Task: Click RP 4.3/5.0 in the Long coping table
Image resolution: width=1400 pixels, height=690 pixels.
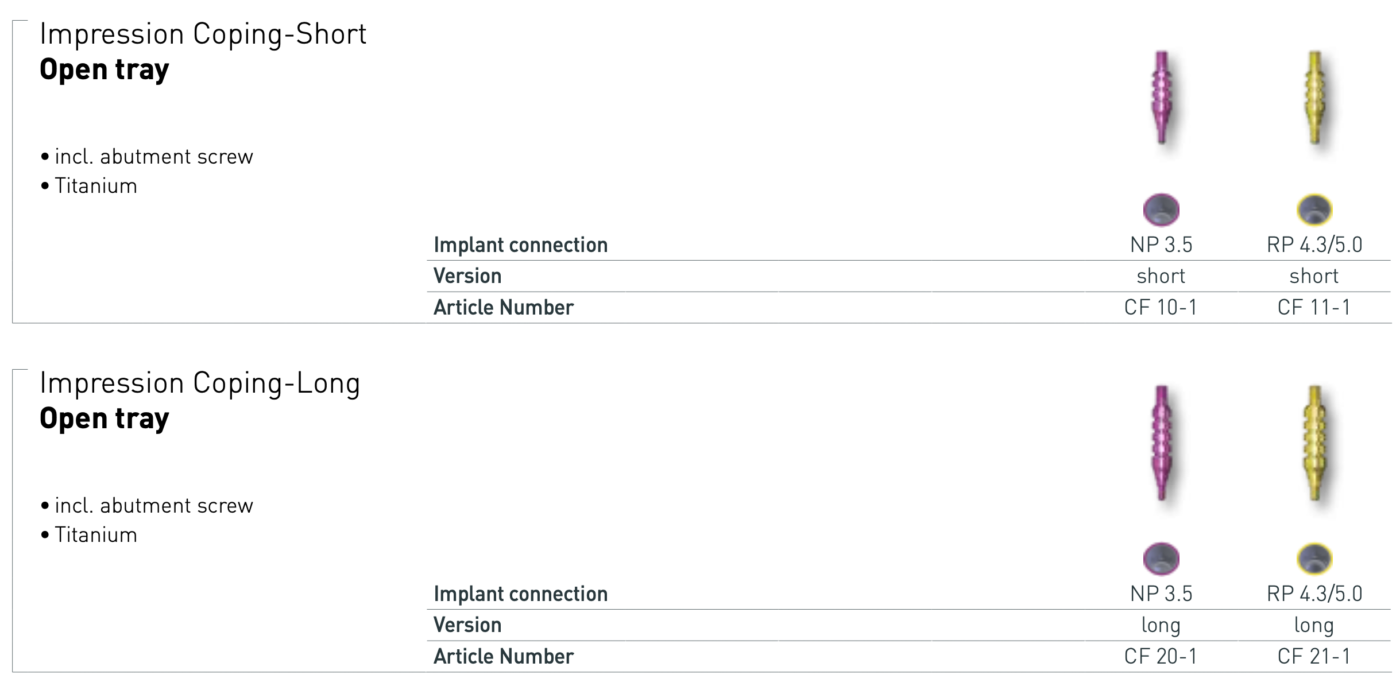Action: click(x=1314, y=594)
